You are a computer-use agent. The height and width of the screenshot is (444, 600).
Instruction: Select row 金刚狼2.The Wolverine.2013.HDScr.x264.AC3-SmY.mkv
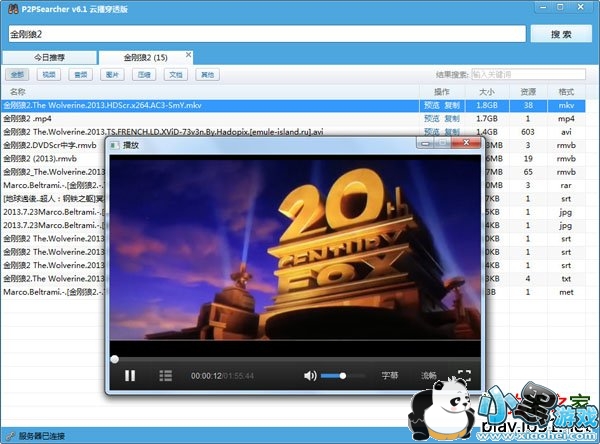[x=293, y=105]
